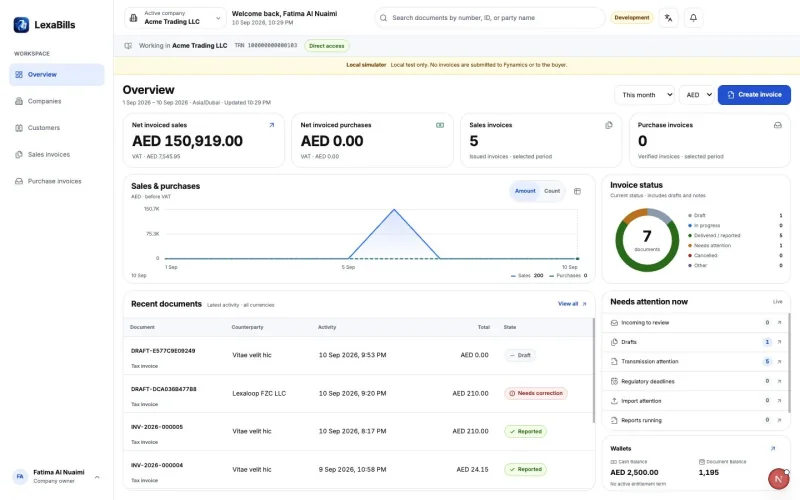
Task: Toggle Purchases series in chart legend
Action: 568,276
